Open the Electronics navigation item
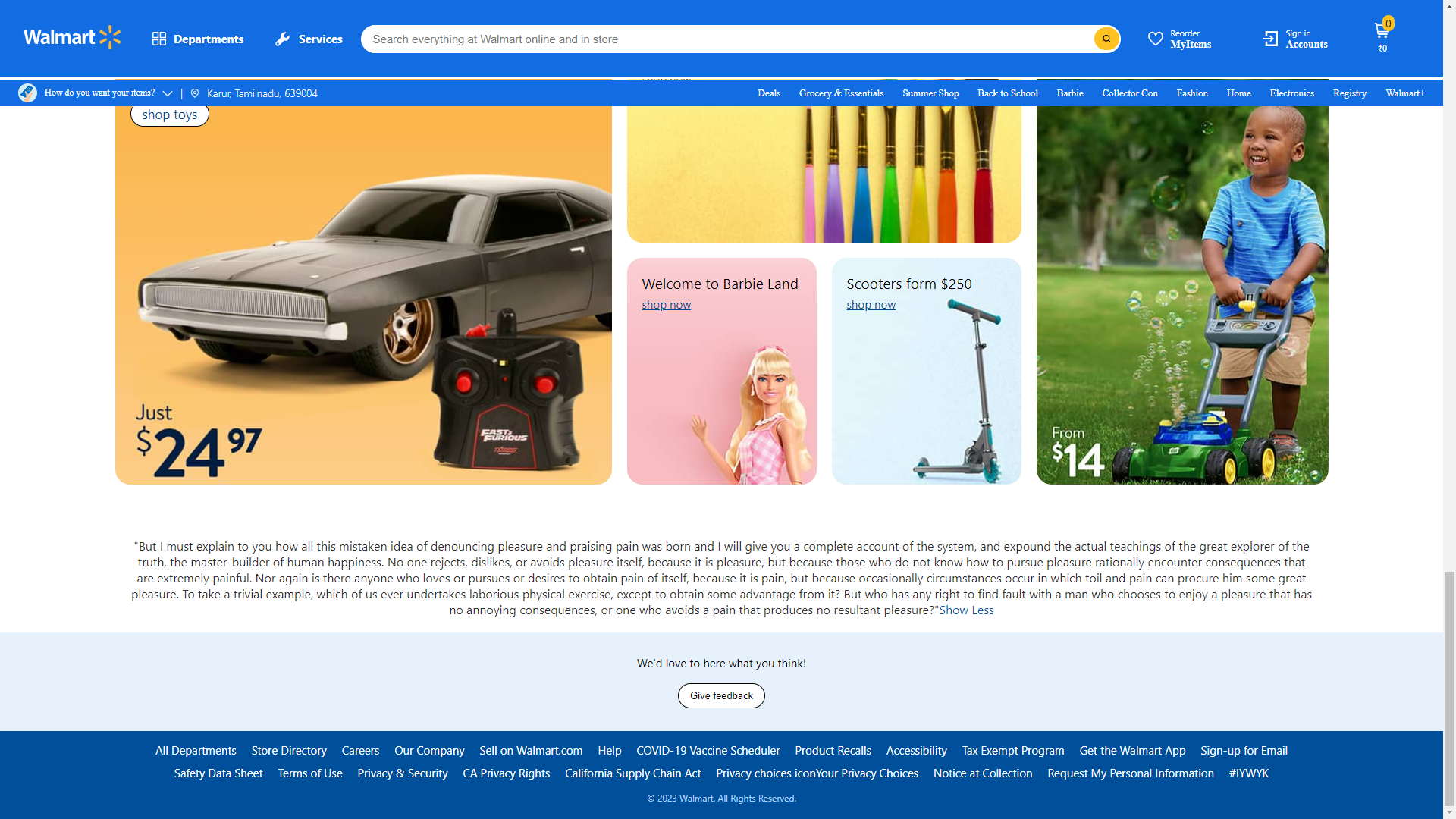This screenshot has height=819, width=1456. pos(1291,93)
